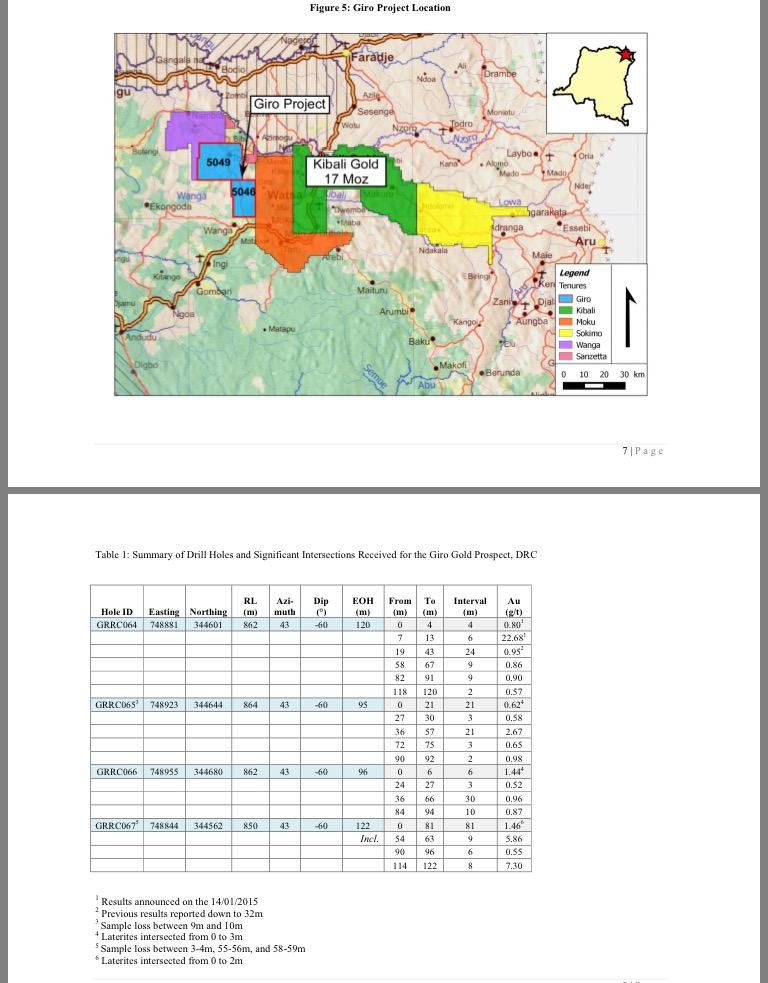768x983 pixels.
Task: Click the GRRC067 hole ID cell
Action: (117, 826)
